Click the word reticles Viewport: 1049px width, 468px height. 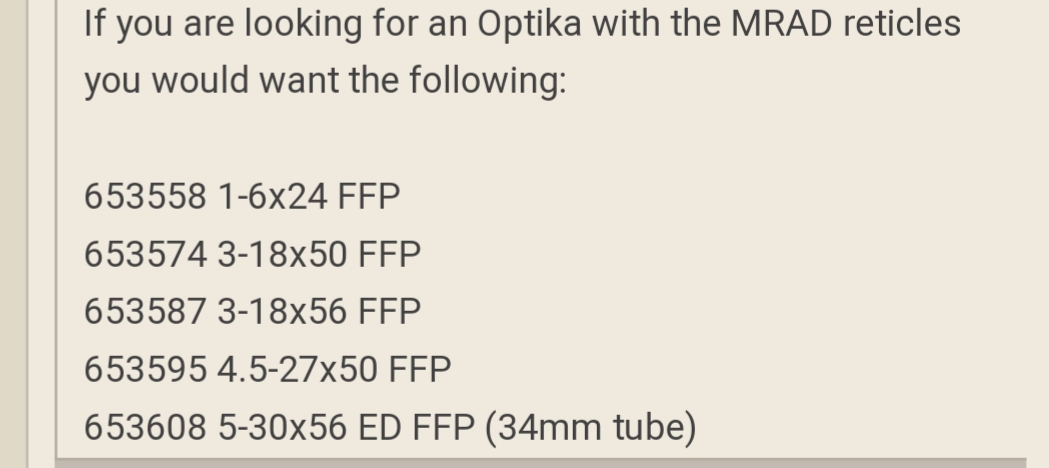click(902, 23)
